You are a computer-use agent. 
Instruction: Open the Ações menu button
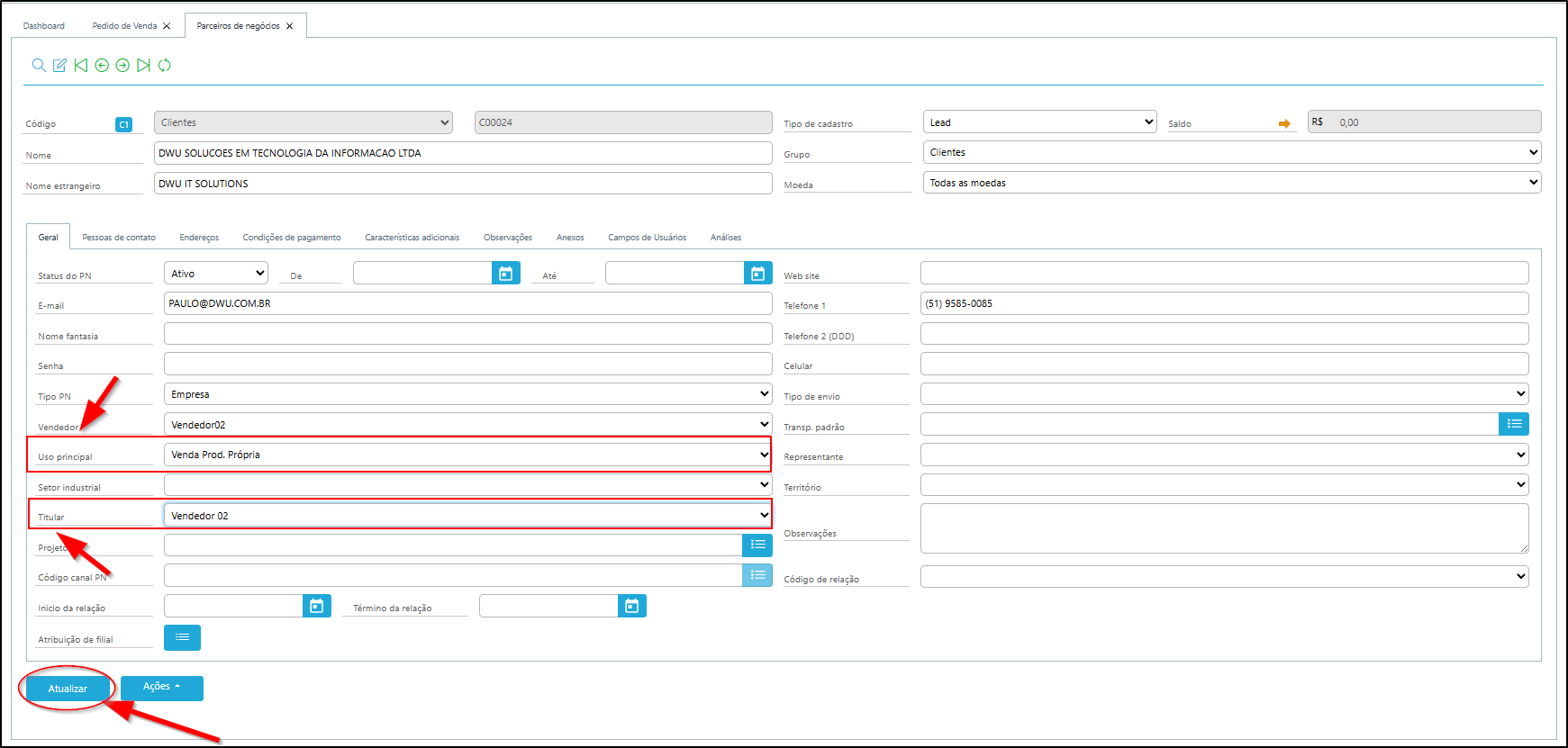[x=162, y=688]
